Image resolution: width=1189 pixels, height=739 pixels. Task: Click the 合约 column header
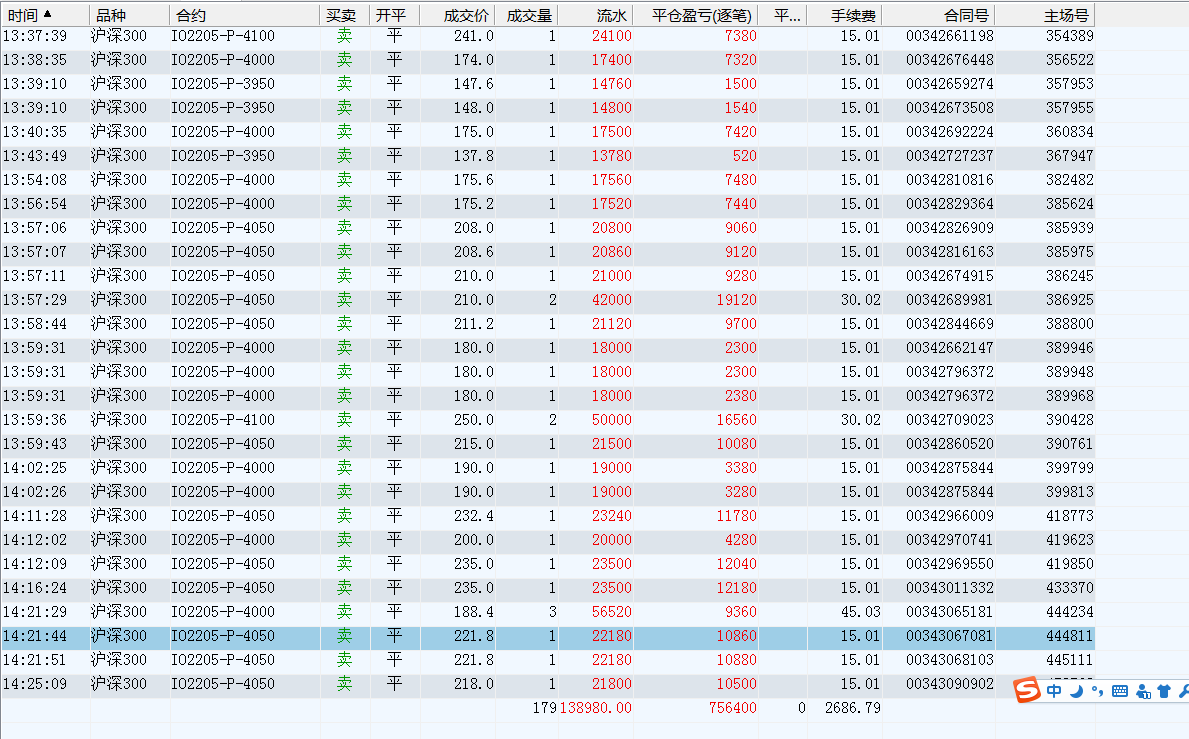245,14
